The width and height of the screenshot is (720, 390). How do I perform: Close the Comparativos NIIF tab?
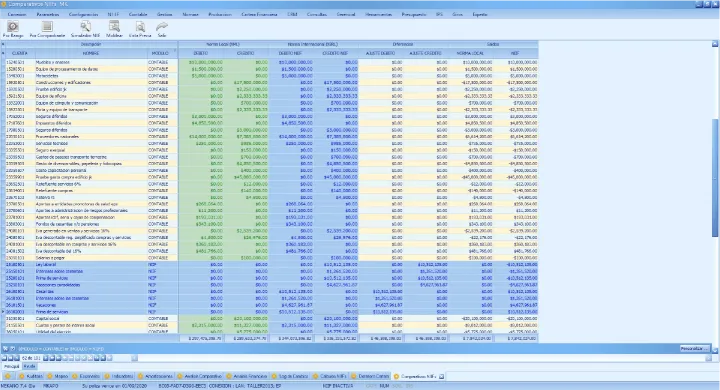pyautogui.click(x=441, y=376)
